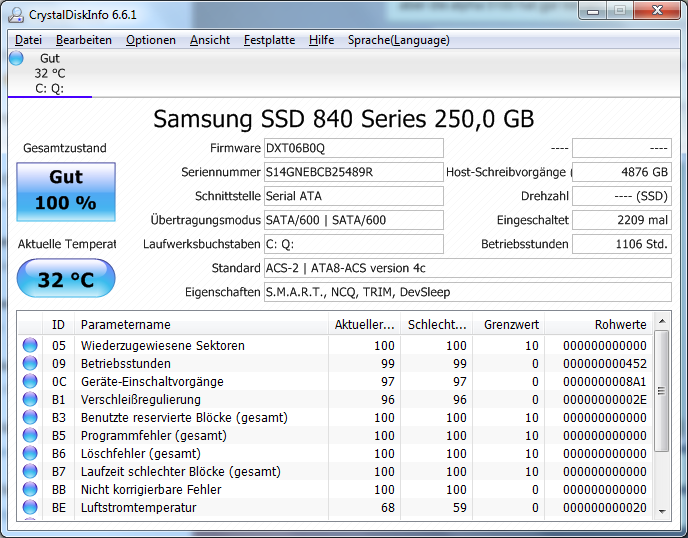Open the Festplatte menu
688x538 pixels.
click(x=269, y=40)
